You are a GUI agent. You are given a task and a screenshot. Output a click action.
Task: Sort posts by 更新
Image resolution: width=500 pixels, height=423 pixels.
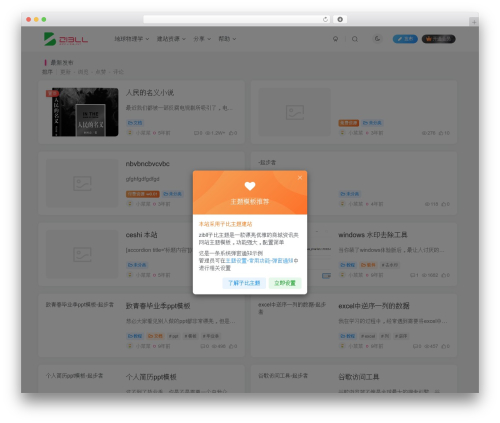pos(65,72)
